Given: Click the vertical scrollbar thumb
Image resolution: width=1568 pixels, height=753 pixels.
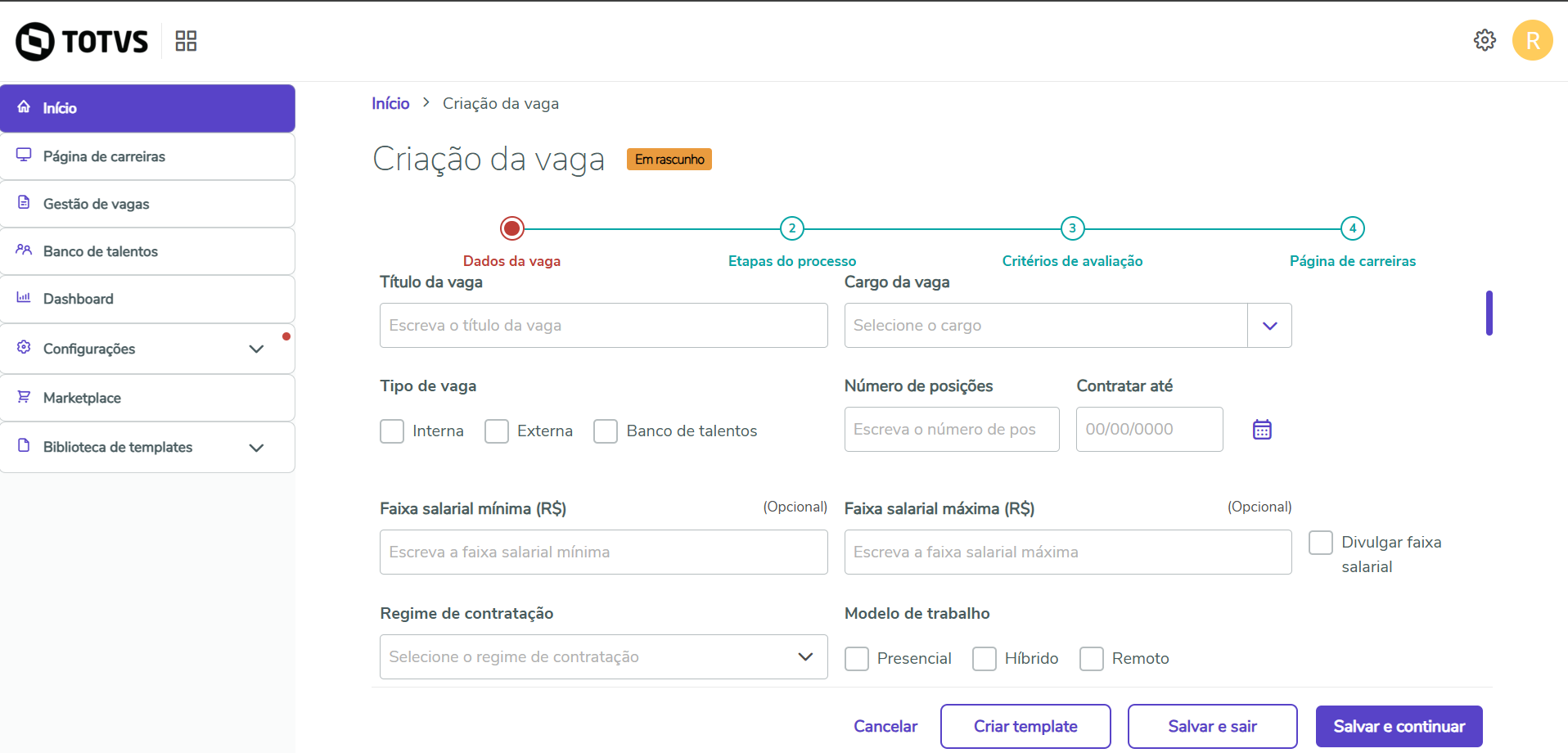Looking at the screenshot, I should [x=1489, y=313].
